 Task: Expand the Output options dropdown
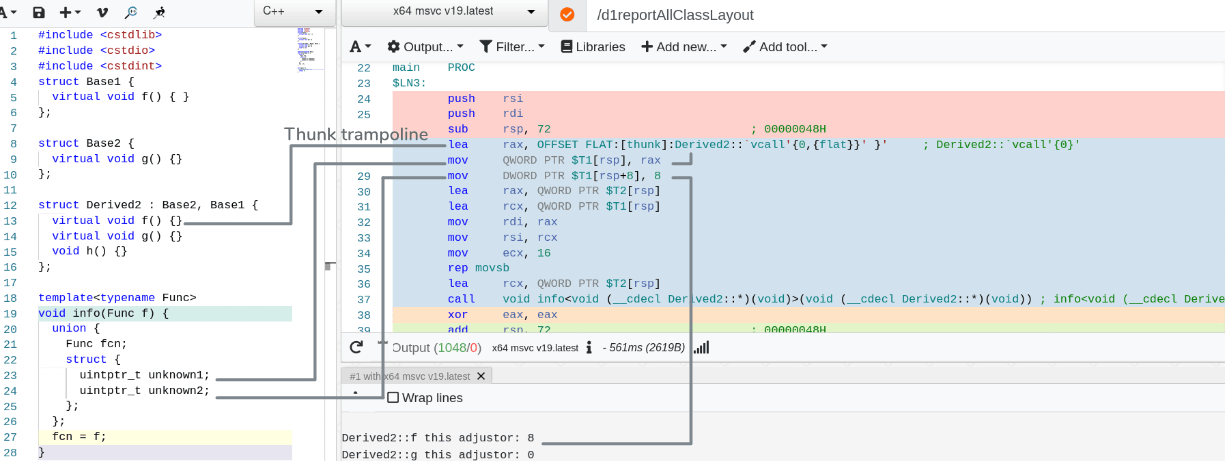coord(426,47)
